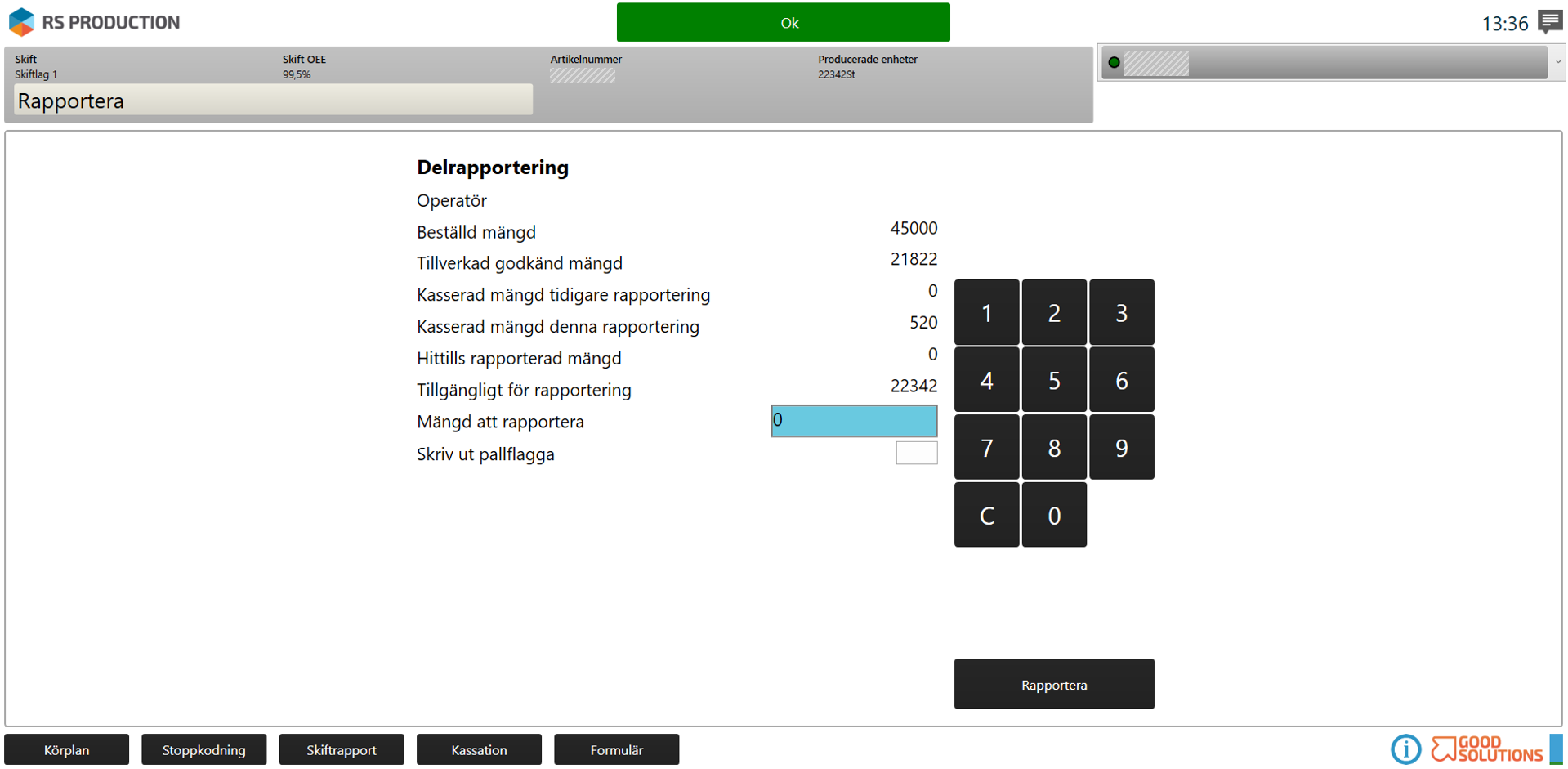Viewport: 1568px width, 769px height.
Task: Open the Skiftrapport section
Action: point(342,749)
